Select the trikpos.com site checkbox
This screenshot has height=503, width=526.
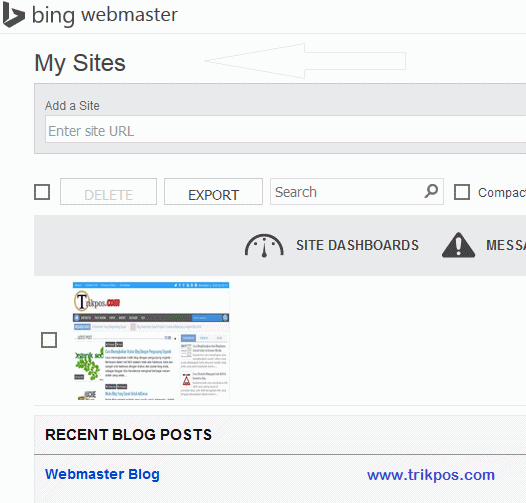click(49, 340)
